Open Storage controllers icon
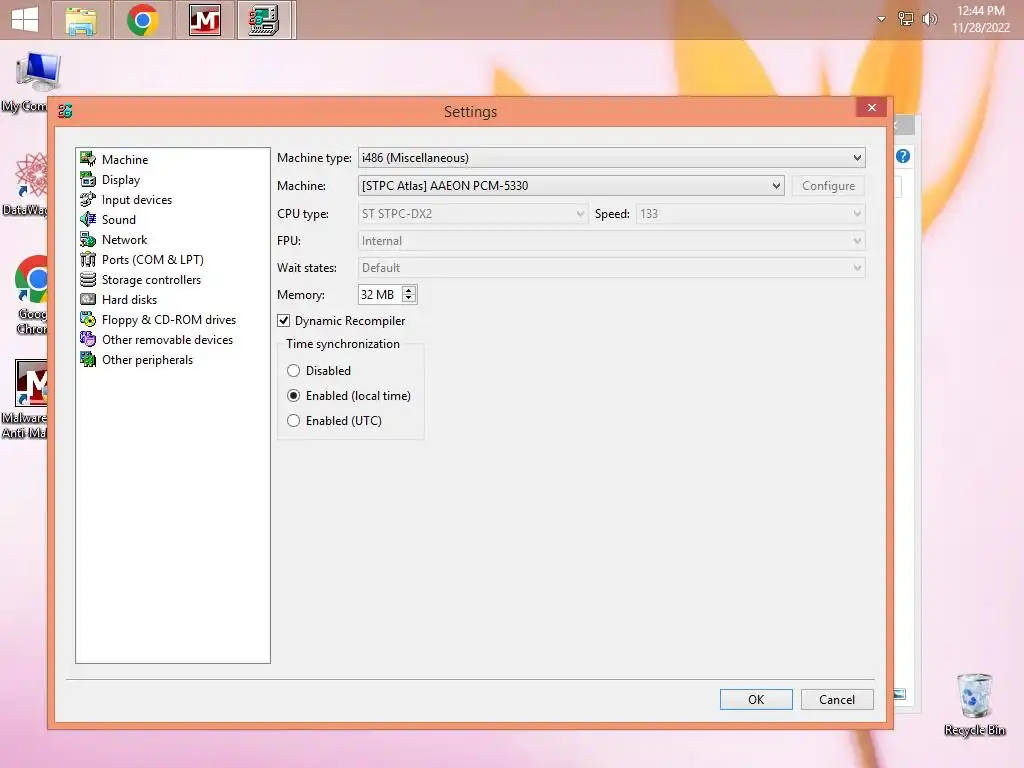The height and width of the screenshot is (768, 1024). 88,280
